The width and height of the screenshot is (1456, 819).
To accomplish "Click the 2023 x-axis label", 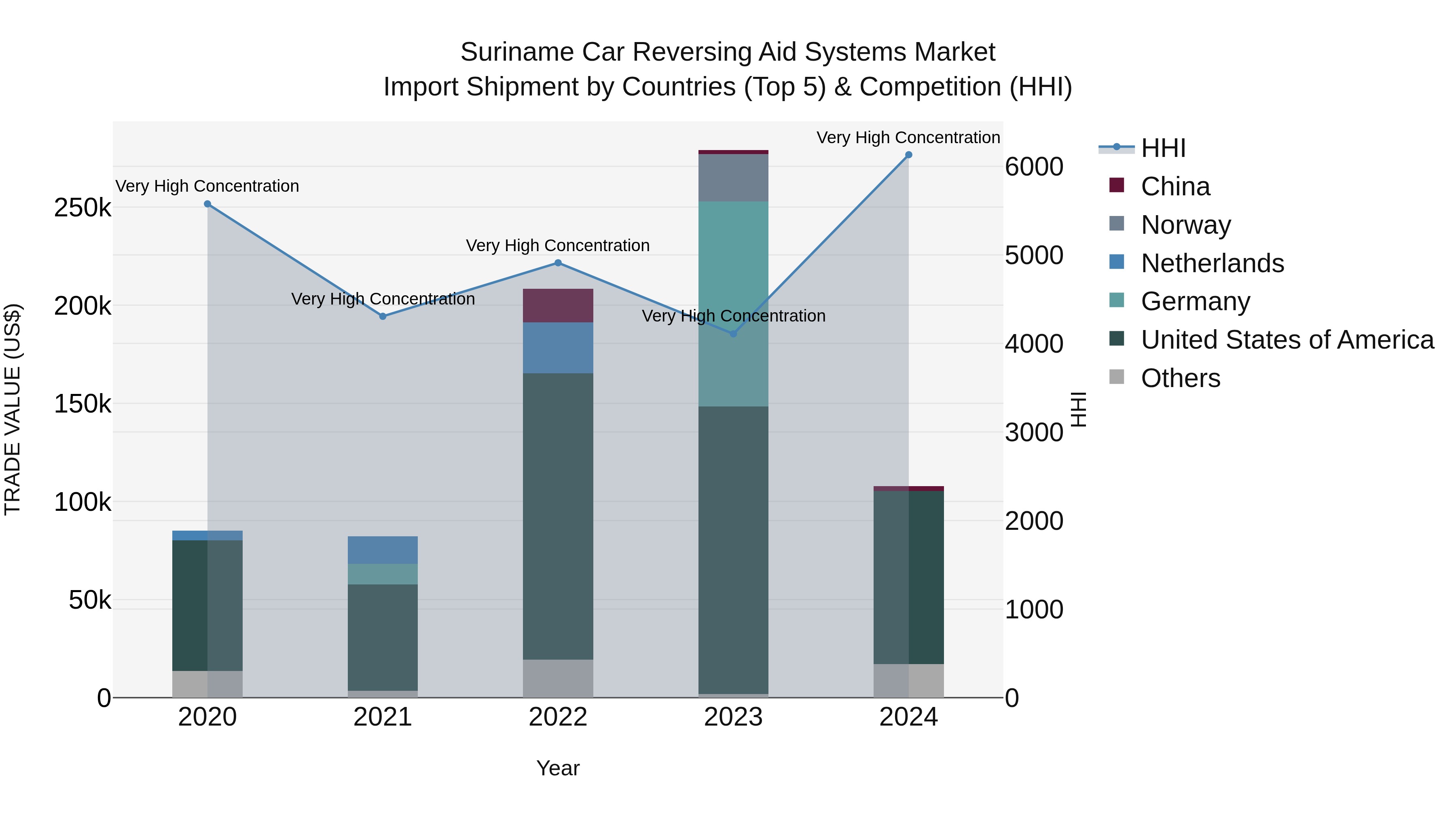I will 734,717.
